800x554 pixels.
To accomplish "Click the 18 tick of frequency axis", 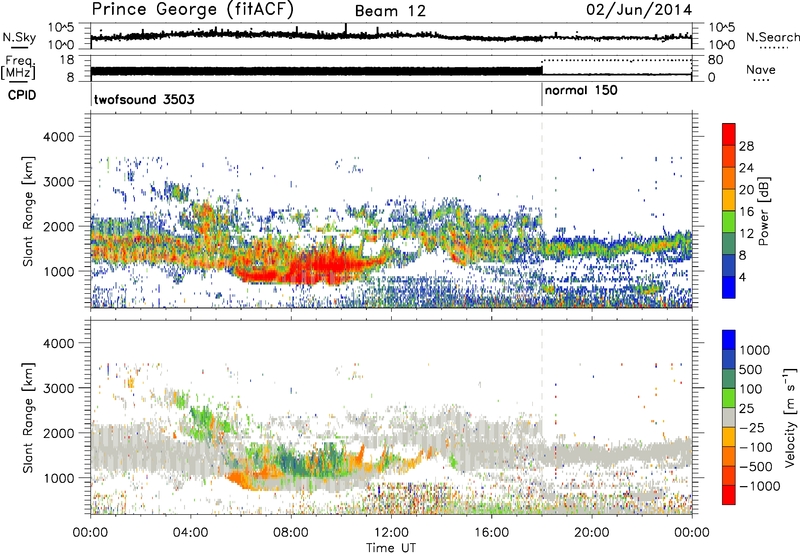I will pos(66,60).
